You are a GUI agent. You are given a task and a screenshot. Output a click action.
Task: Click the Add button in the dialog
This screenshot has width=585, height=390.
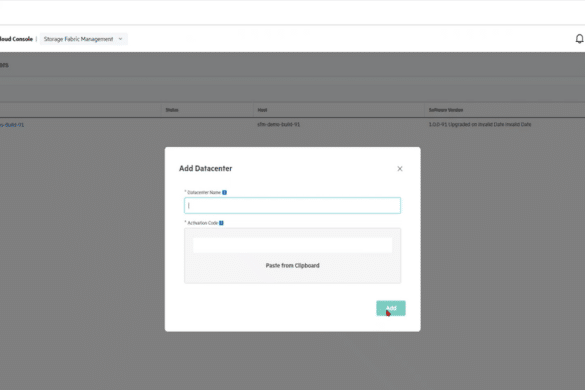(391, 308)
